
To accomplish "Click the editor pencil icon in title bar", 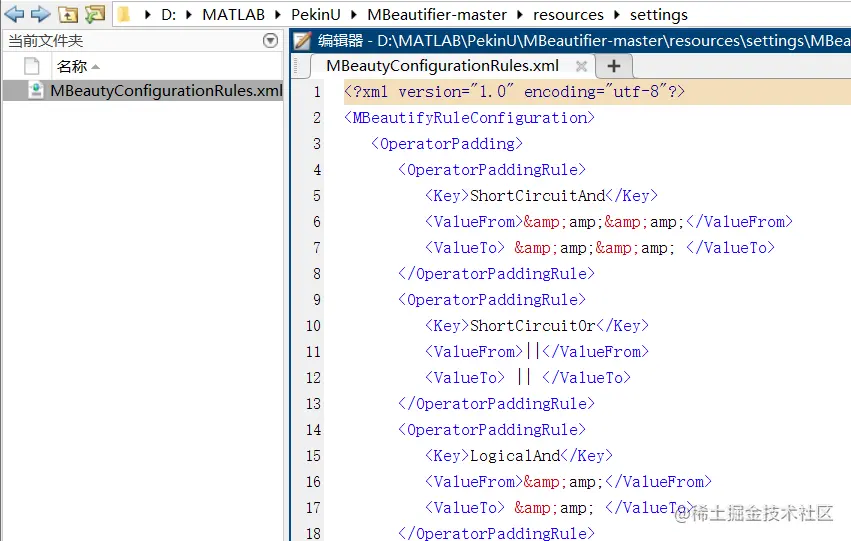I will click(303, 41).
